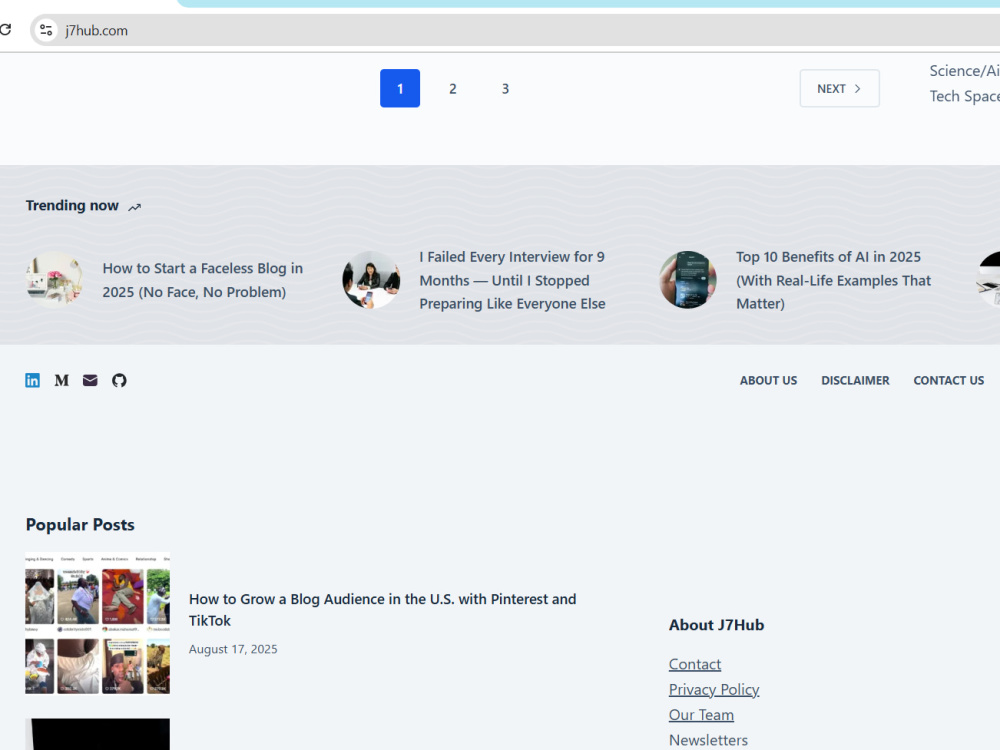Open CONTACT US footer menu item
This screenshot has height=750, width=1000.
click(x=948, y=381)
